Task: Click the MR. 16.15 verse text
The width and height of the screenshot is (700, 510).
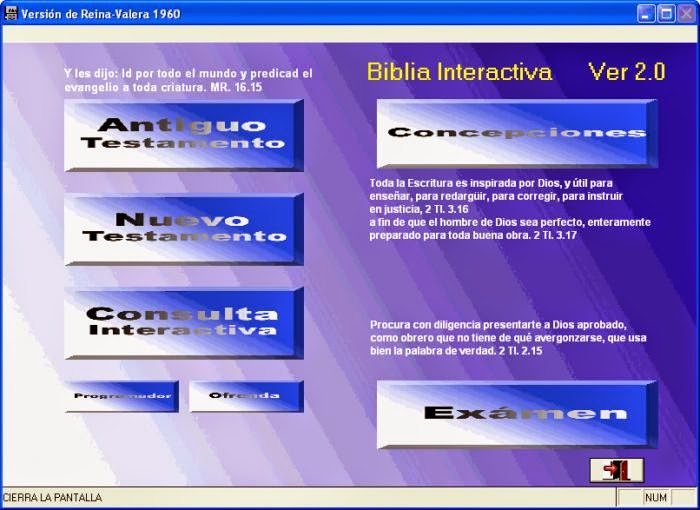Action: click(188, 80)
